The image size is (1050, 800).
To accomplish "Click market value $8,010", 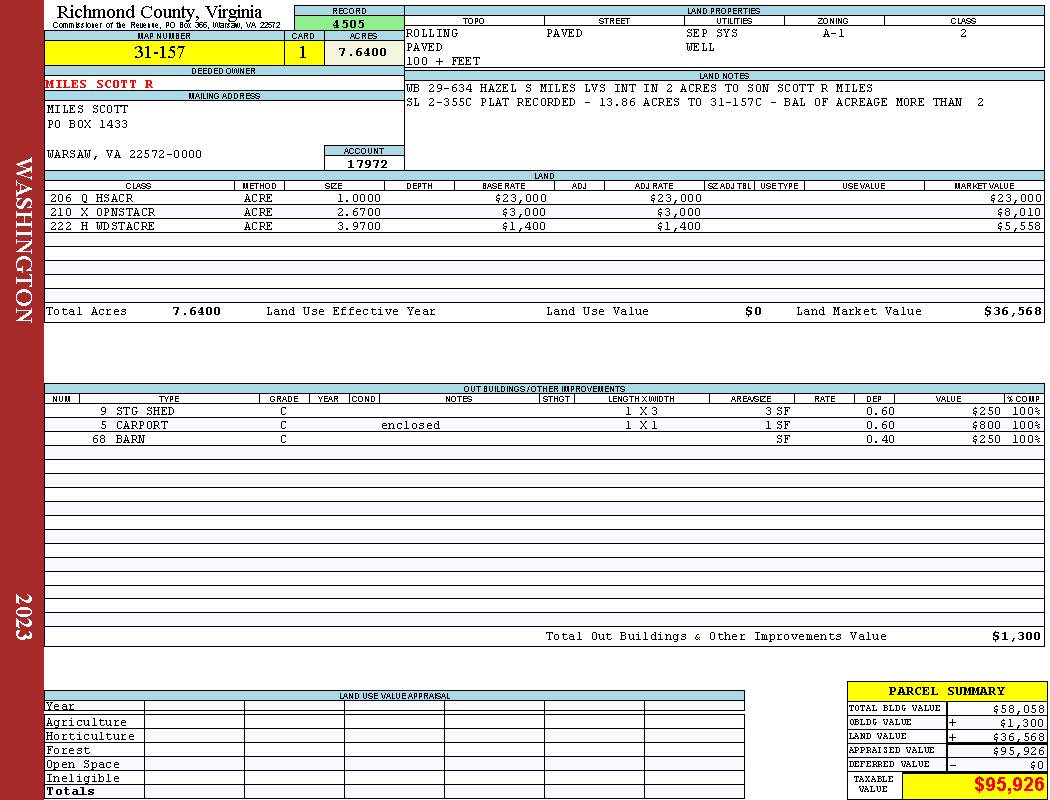I will (1019, 212).
